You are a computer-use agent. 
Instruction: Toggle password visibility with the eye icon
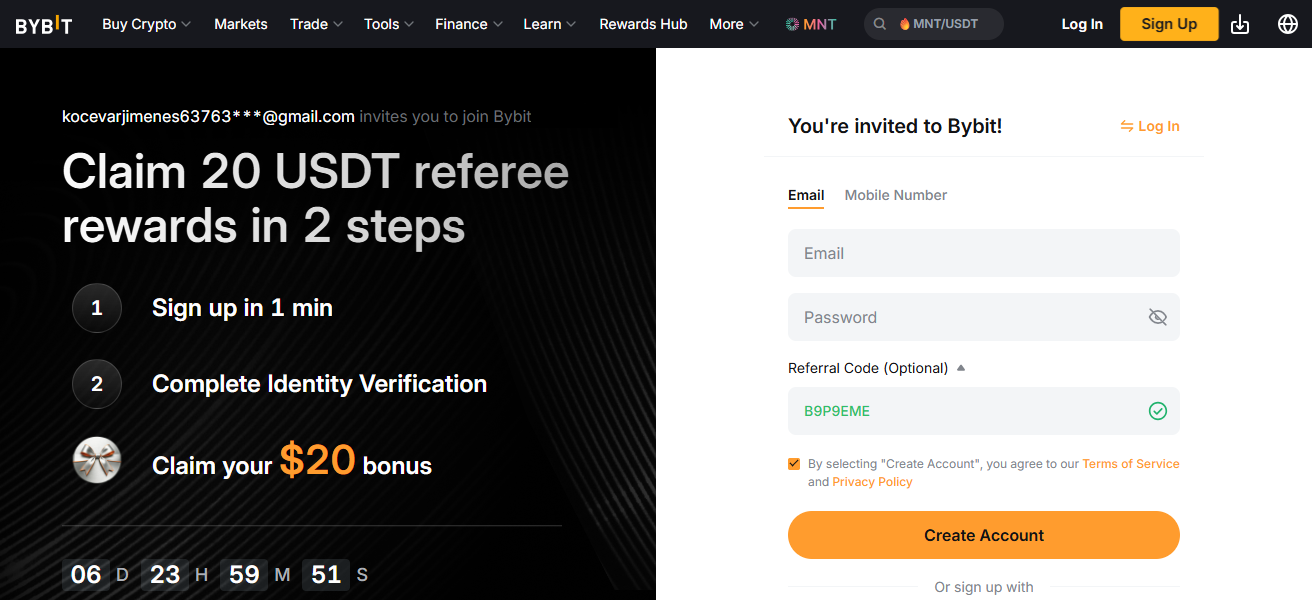pos(1157,316)
